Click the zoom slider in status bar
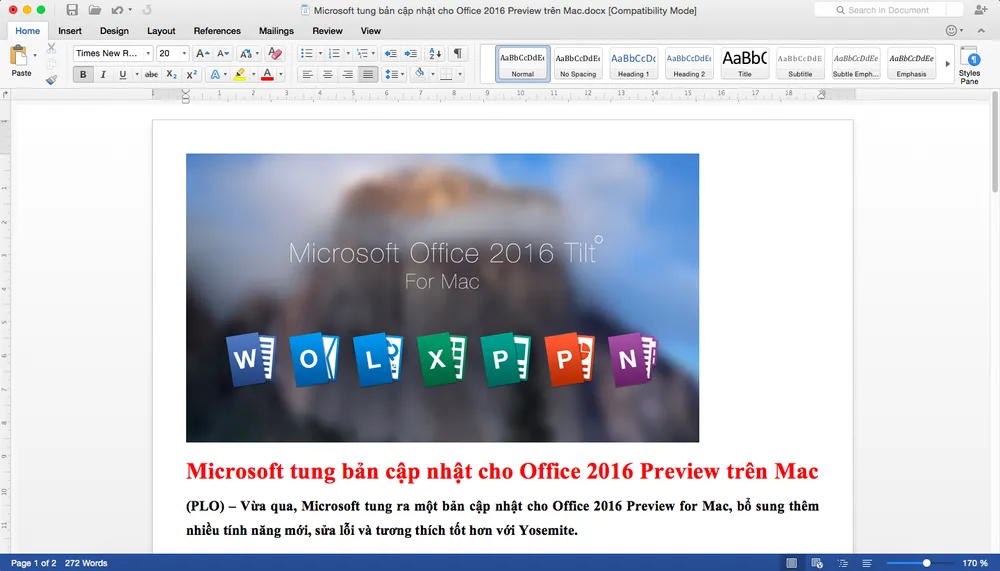 point(918,563)
